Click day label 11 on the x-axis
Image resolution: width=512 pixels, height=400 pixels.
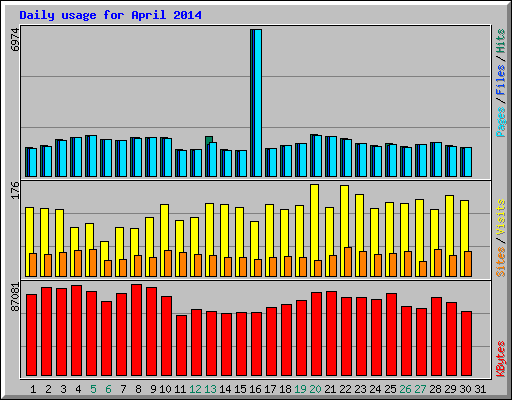(x=180, y=389)
